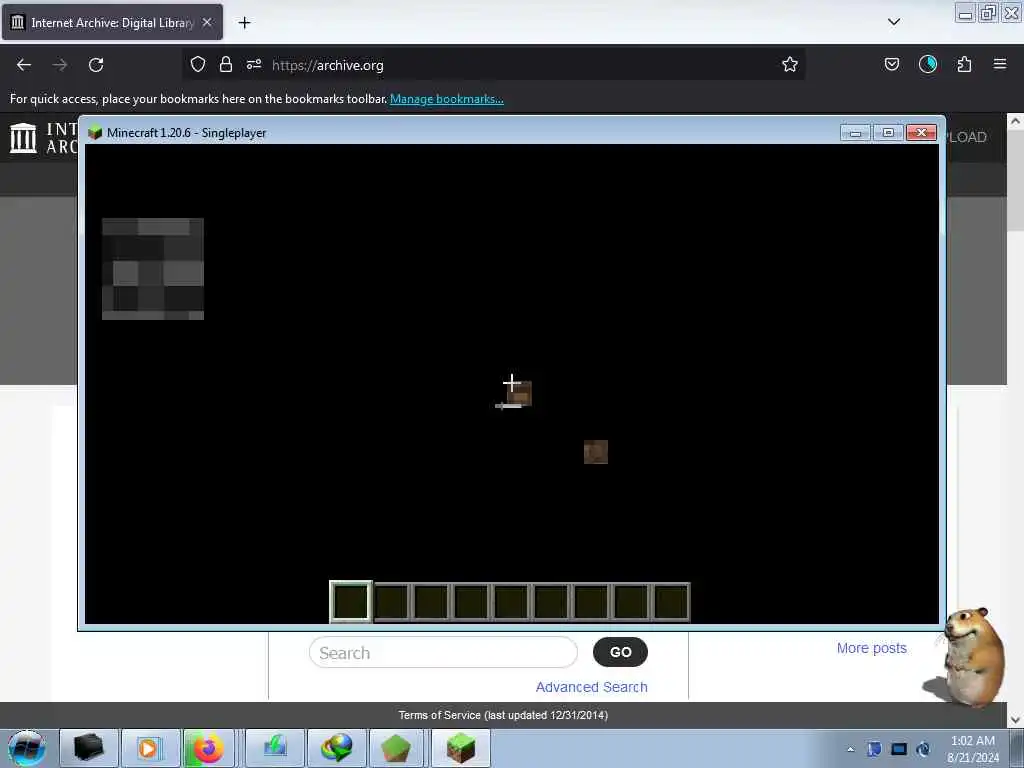1024x768 pixels.
Task: Minimize the Firefox browser window
Action: 966,13
